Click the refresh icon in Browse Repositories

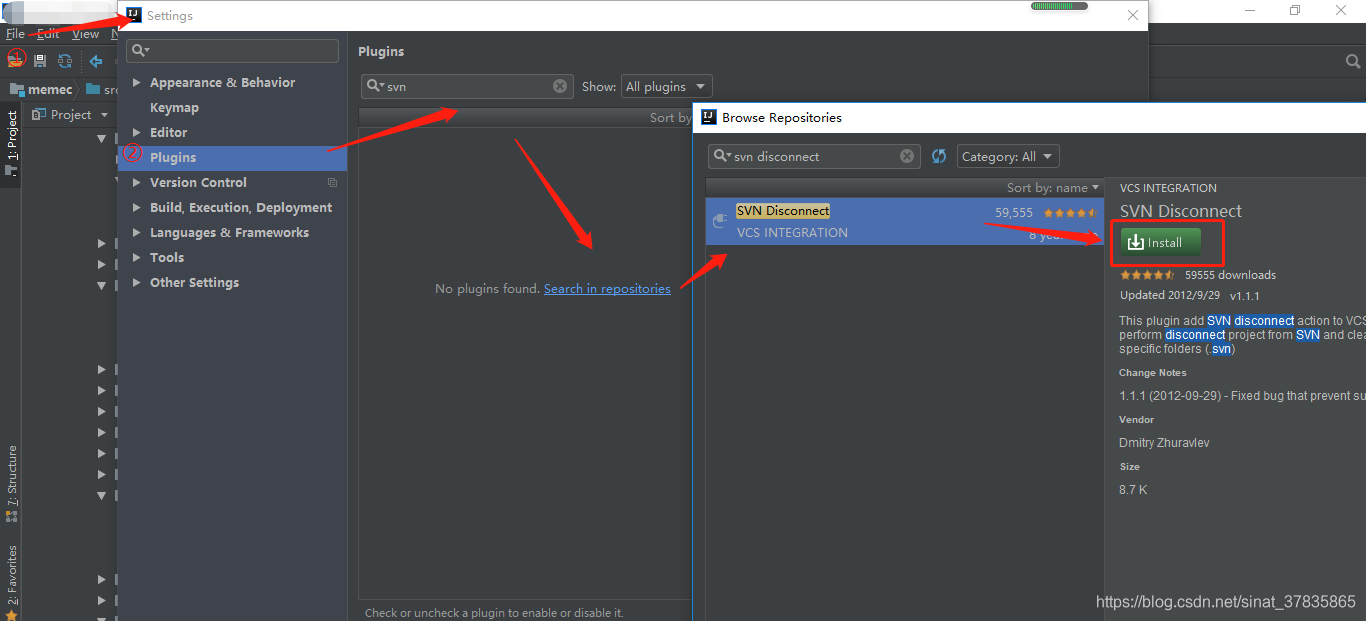[x=938, y=156]
